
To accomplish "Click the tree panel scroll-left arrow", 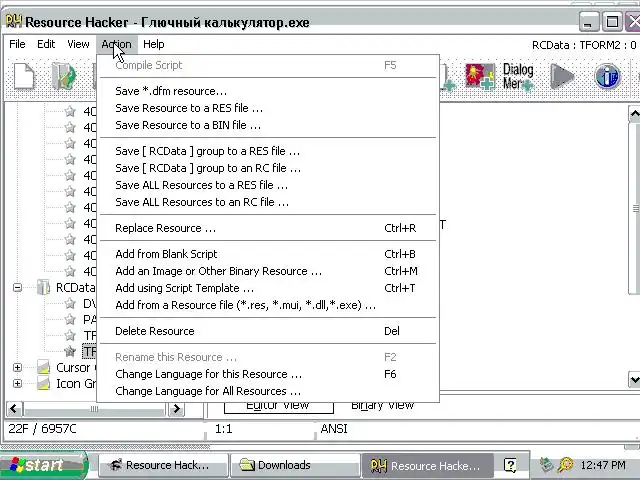I will coord(14,409).
